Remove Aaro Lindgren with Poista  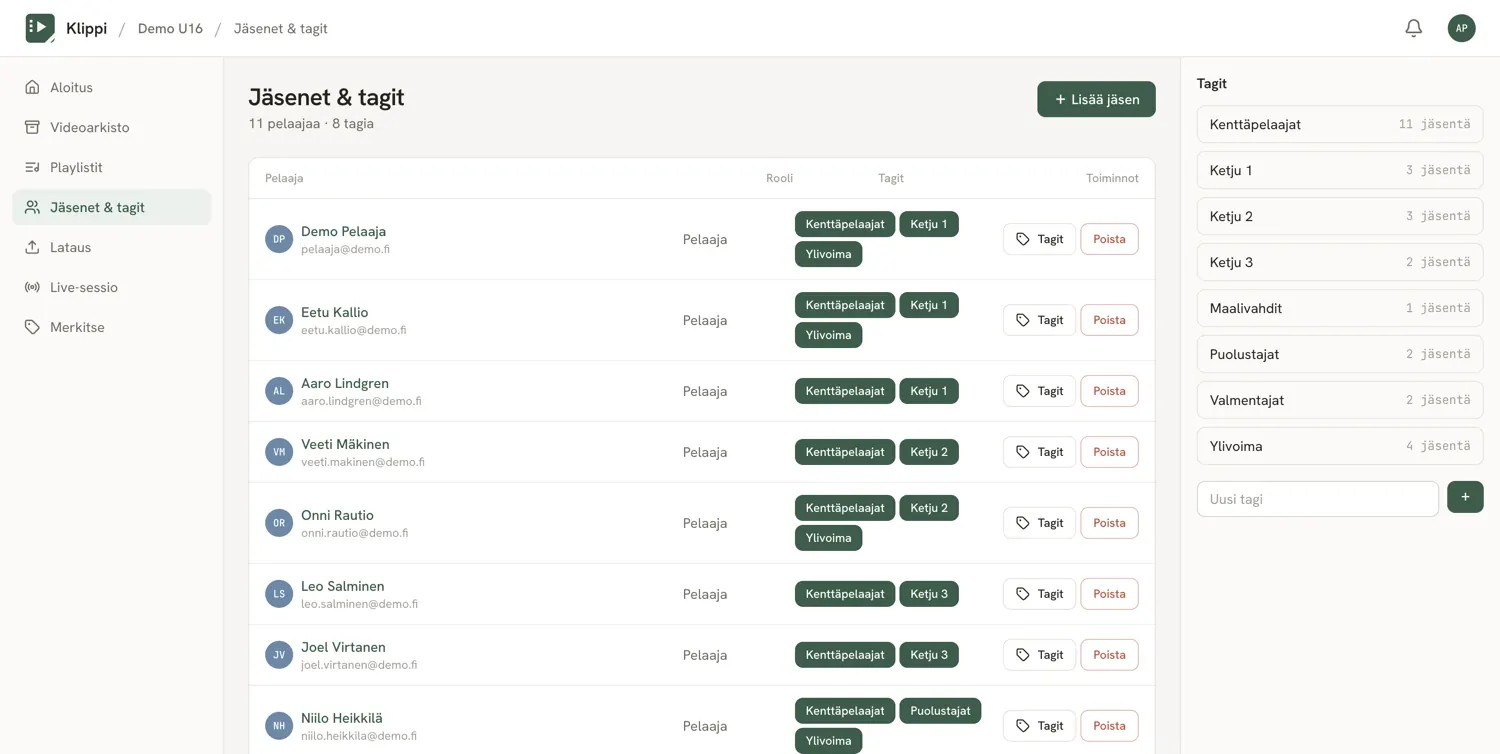[x=1109, y=391]
